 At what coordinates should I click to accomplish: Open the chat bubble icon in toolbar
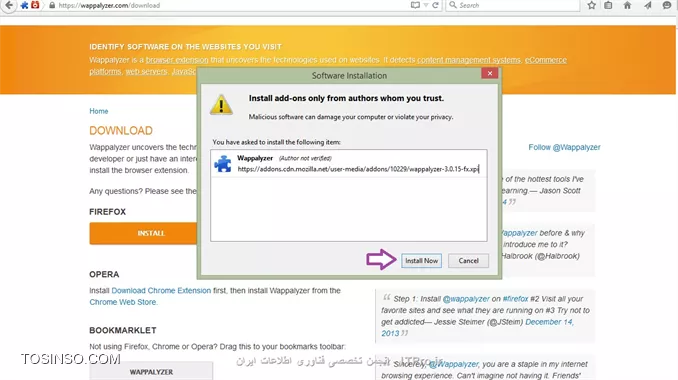[667, 5]
